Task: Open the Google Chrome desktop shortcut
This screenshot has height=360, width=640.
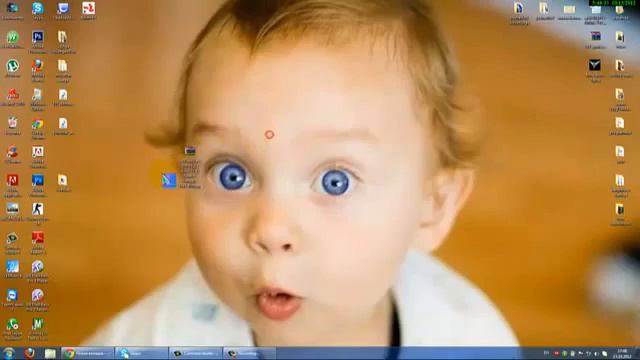Action: (38, 124)
